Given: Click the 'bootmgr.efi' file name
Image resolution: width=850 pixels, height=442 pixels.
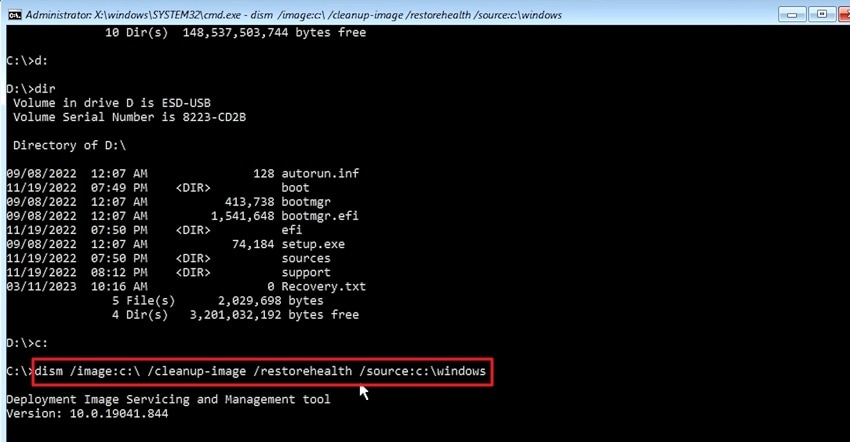Looking at the screenshot, I should point(320,216).
